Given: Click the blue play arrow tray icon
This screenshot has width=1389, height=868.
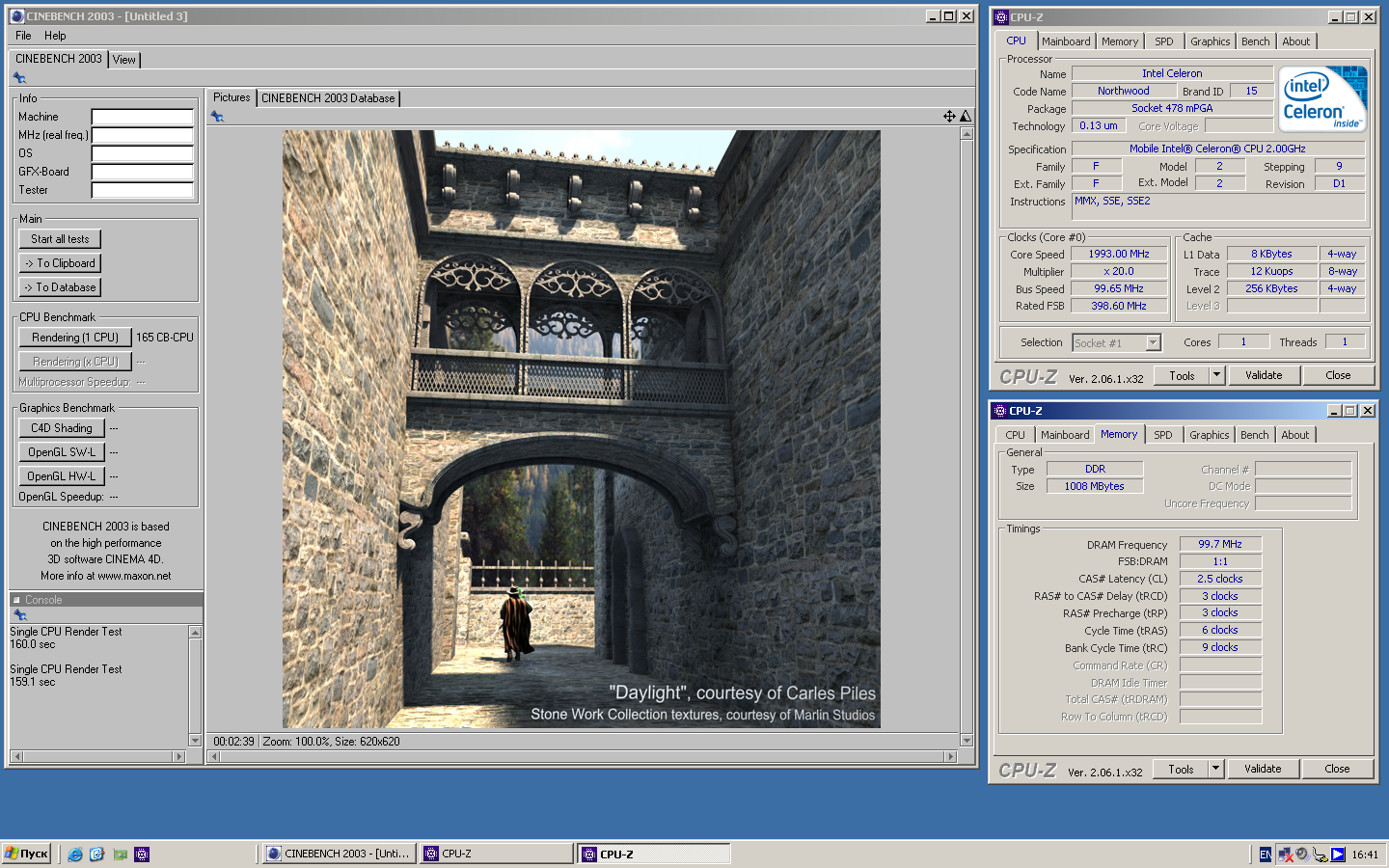Looking at the screenshot, I should point(1338,854).
